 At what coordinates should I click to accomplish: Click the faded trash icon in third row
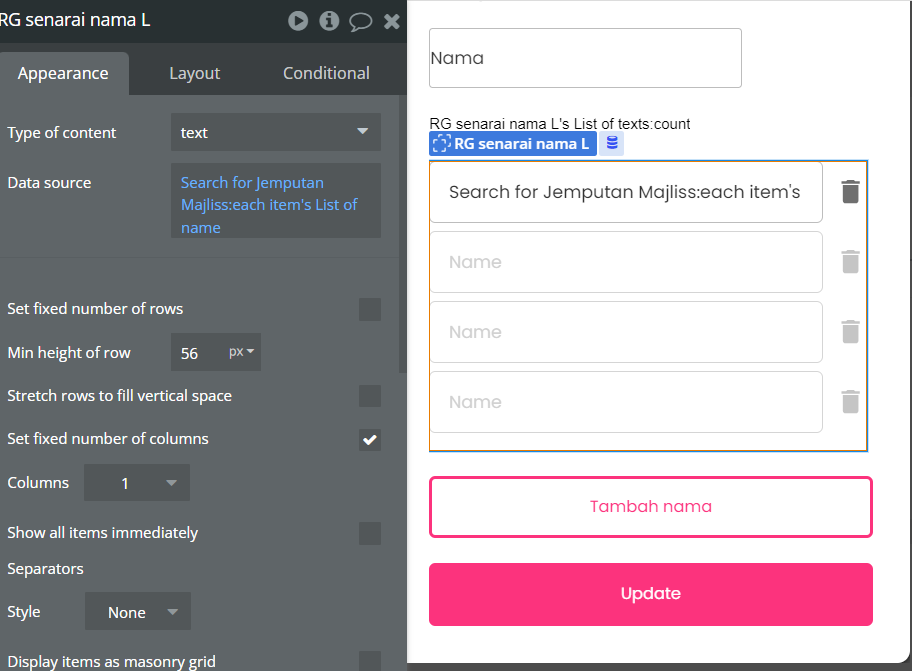tap(850, 332)
